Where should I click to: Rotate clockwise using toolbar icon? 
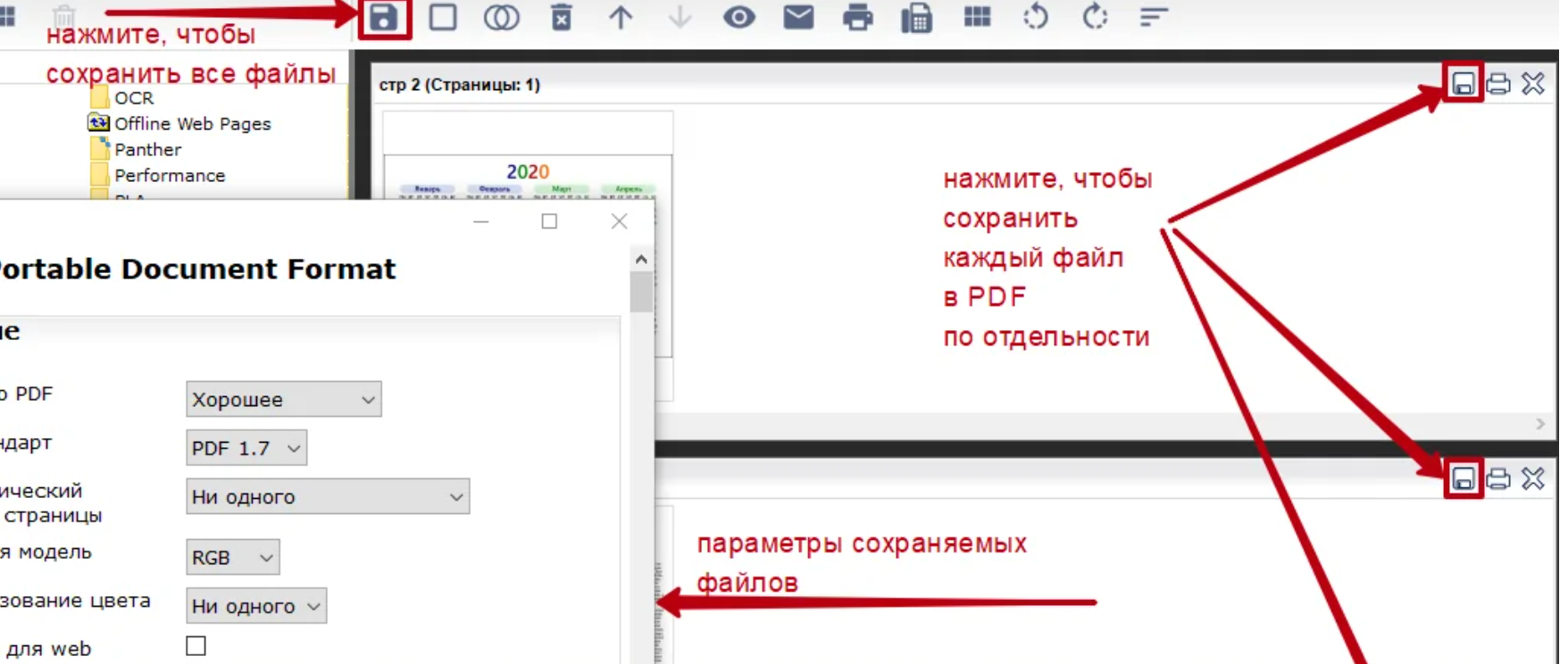1095,18
